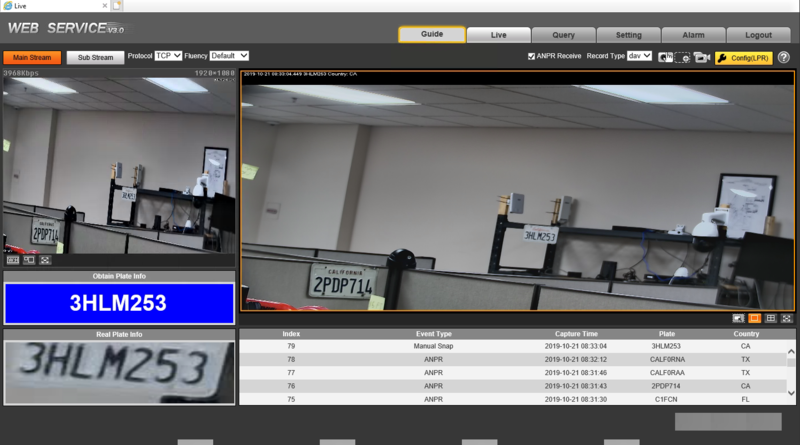Select Main Stream

(32, 58)
